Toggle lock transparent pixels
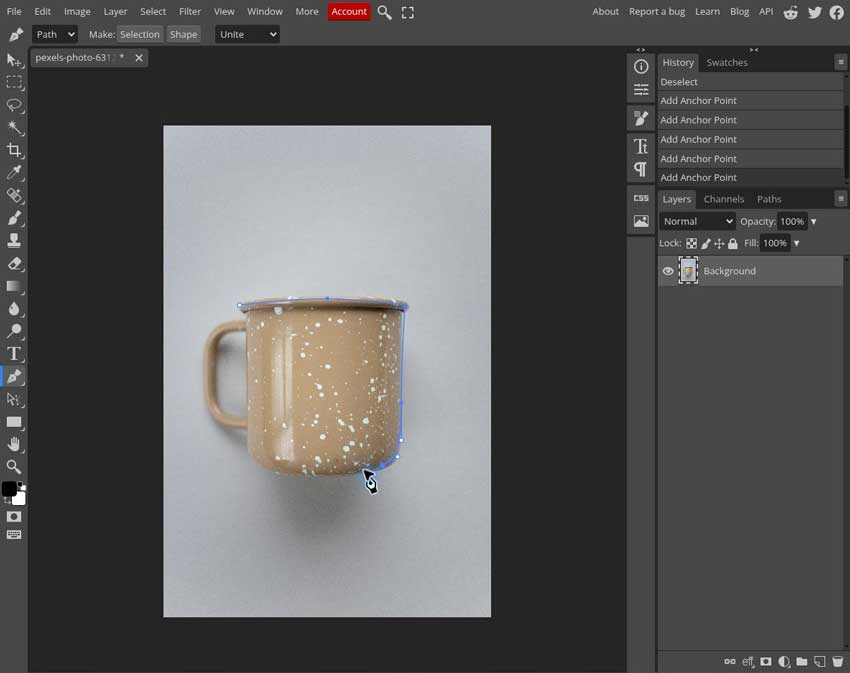Screen dimensions: 850x673 (691, 243)
